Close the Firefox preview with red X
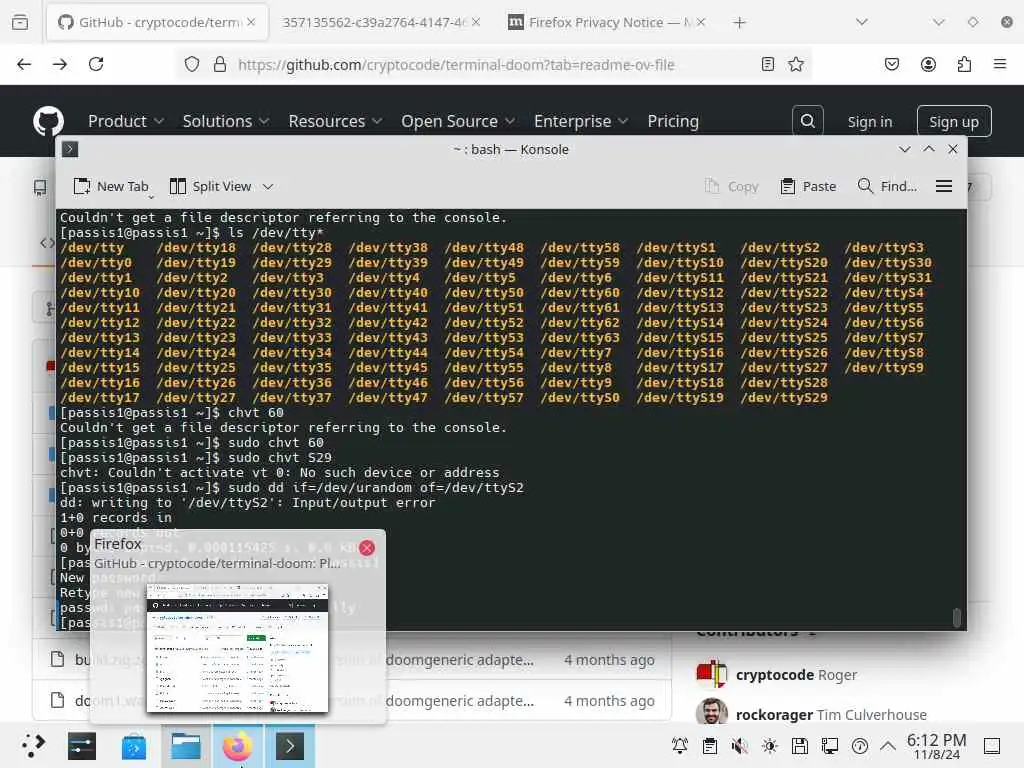 tap(367, 548)
